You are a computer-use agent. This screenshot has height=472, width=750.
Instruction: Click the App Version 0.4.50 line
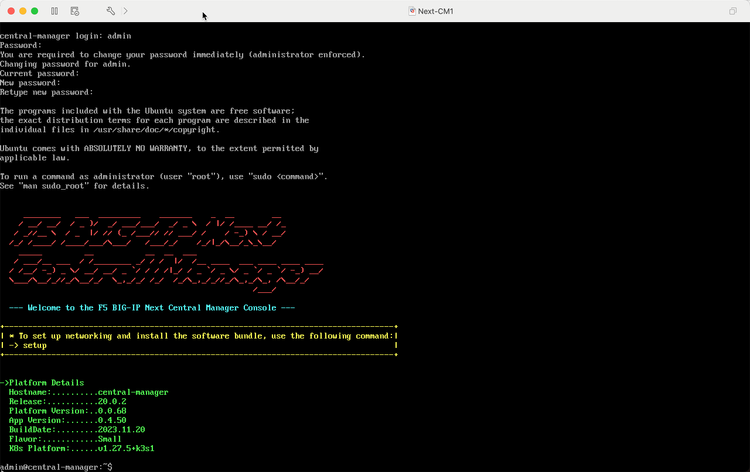tap(67, 420)
